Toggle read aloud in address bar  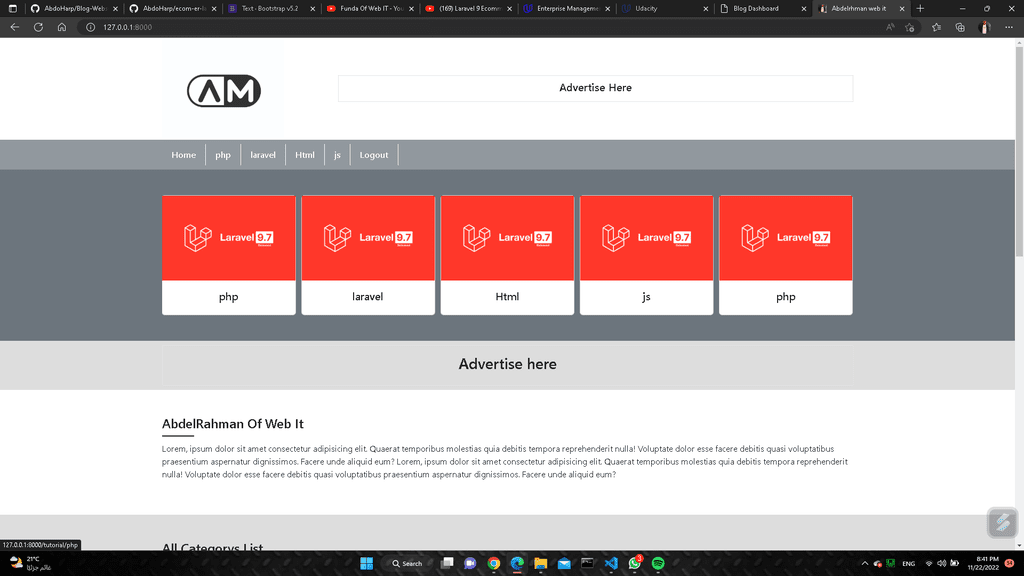[x=890, y=27]
